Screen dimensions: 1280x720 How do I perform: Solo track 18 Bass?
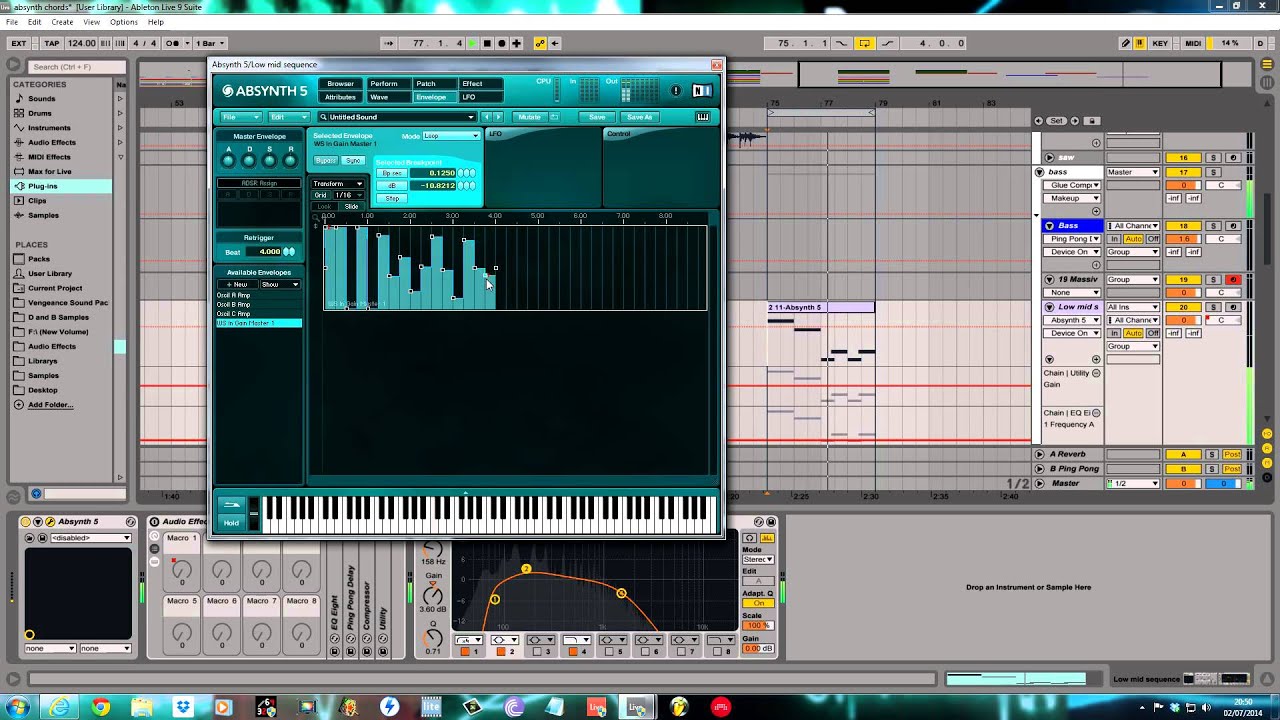pos(1213,226)
